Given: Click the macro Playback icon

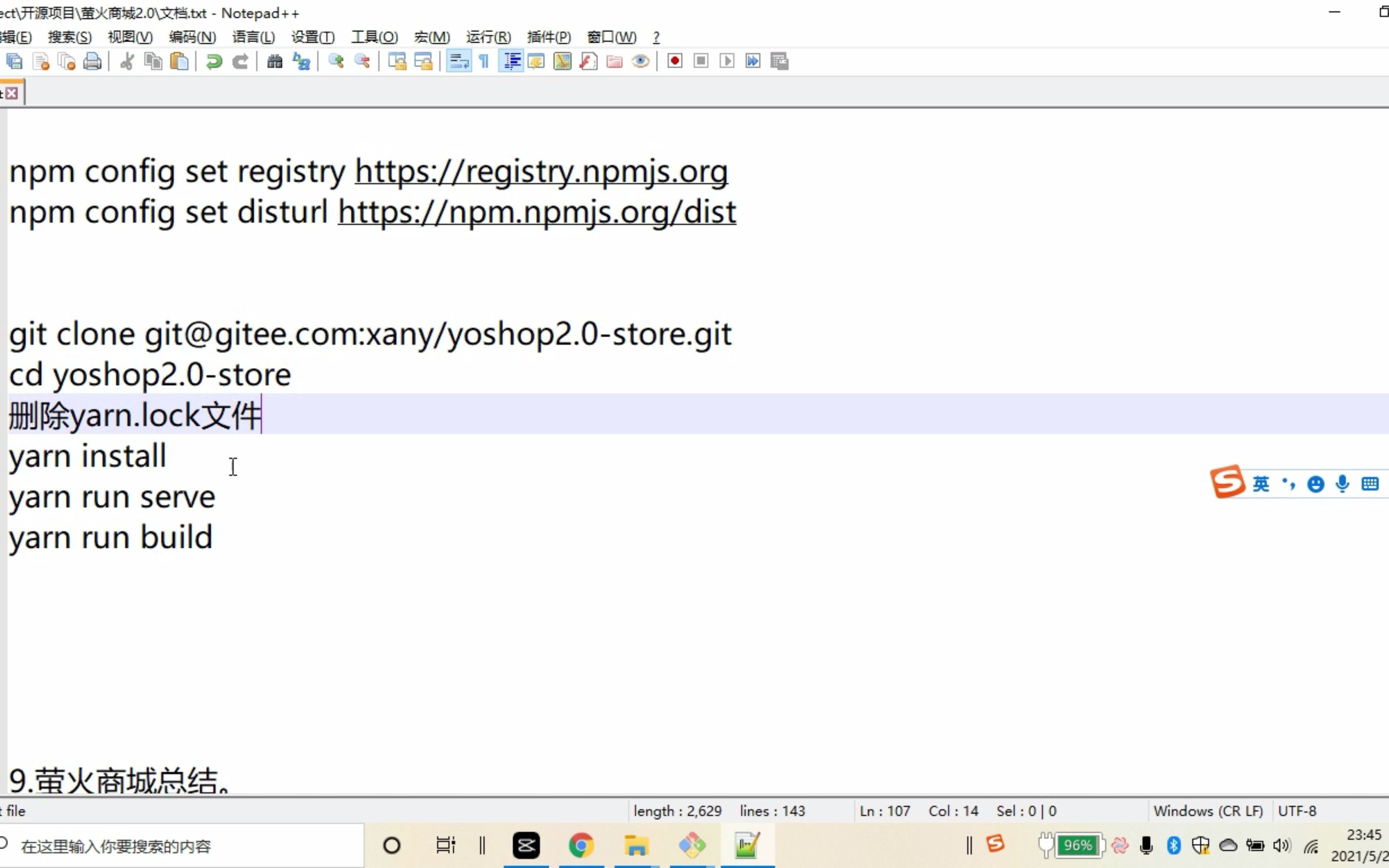Looking at the screenshot, I should pyautogui.click(x=727, y=61).
